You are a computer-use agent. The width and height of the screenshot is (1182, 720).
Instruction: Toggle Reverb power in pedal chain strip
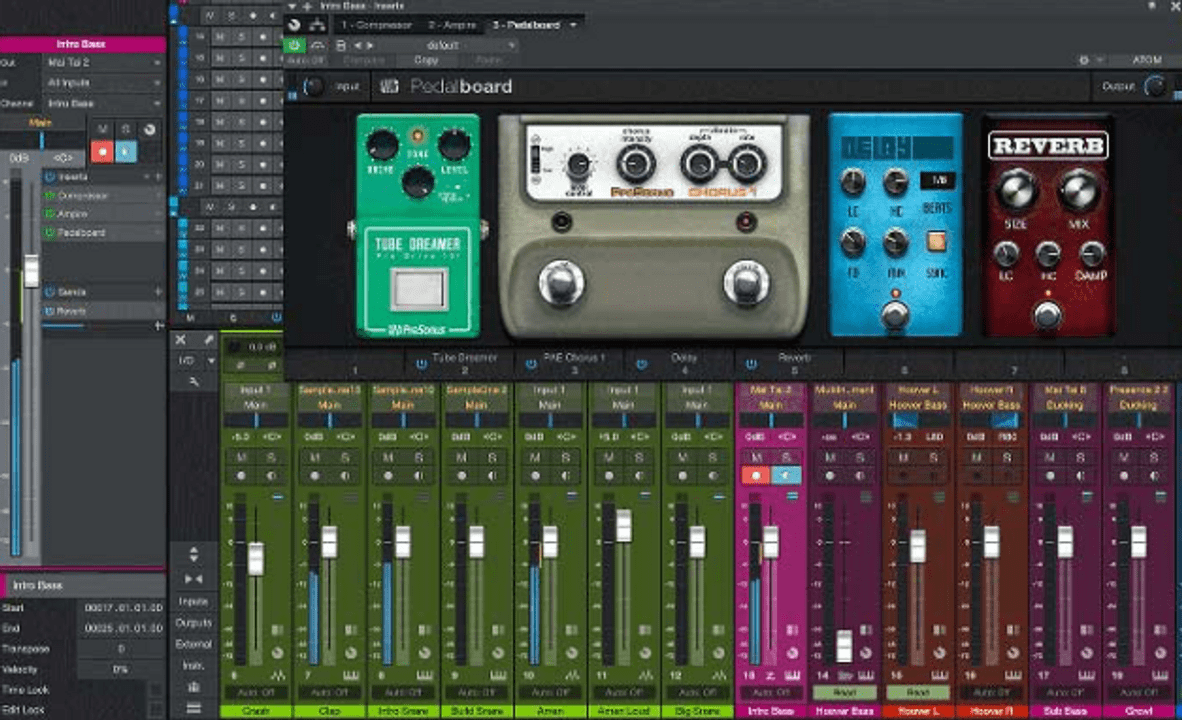[x=752, y=363]
